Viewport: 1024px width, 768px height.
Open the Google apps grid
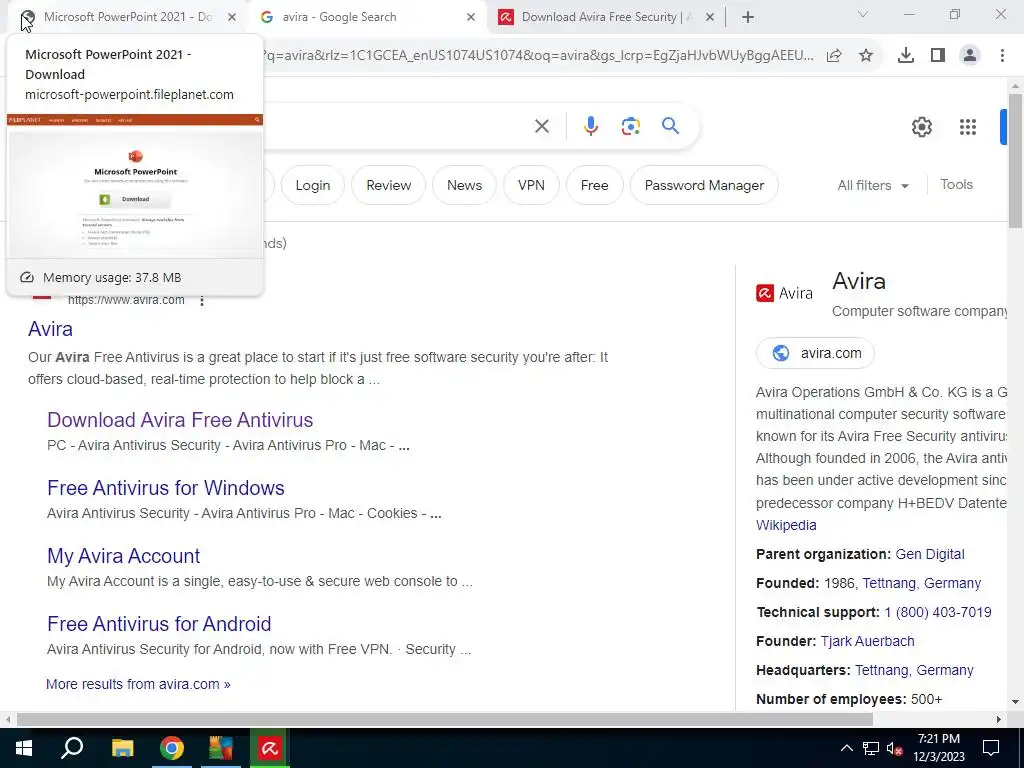pyautogui.click(x=967, y=127)
